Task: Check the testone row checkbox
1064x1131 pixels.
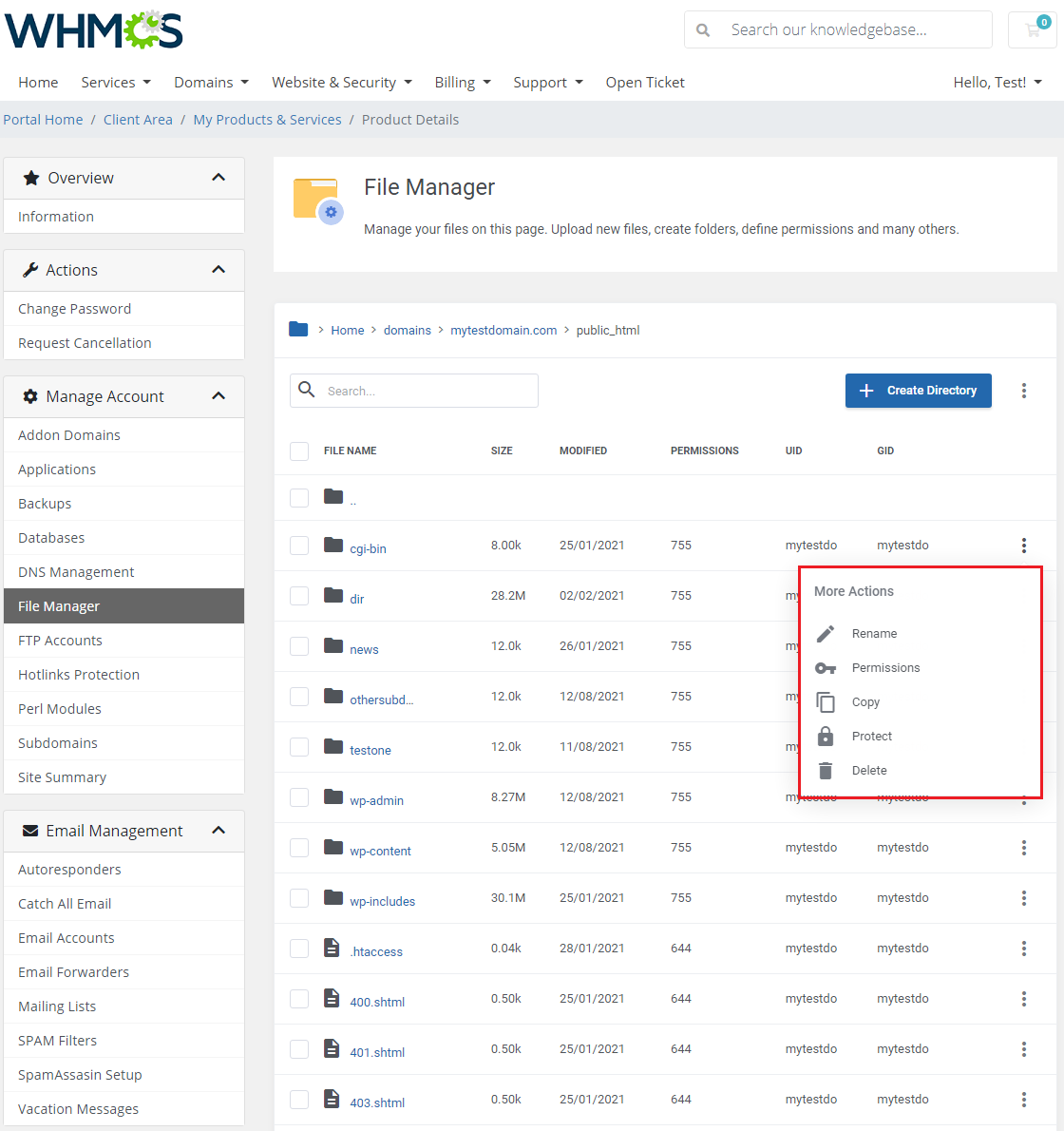Action: 299,746
